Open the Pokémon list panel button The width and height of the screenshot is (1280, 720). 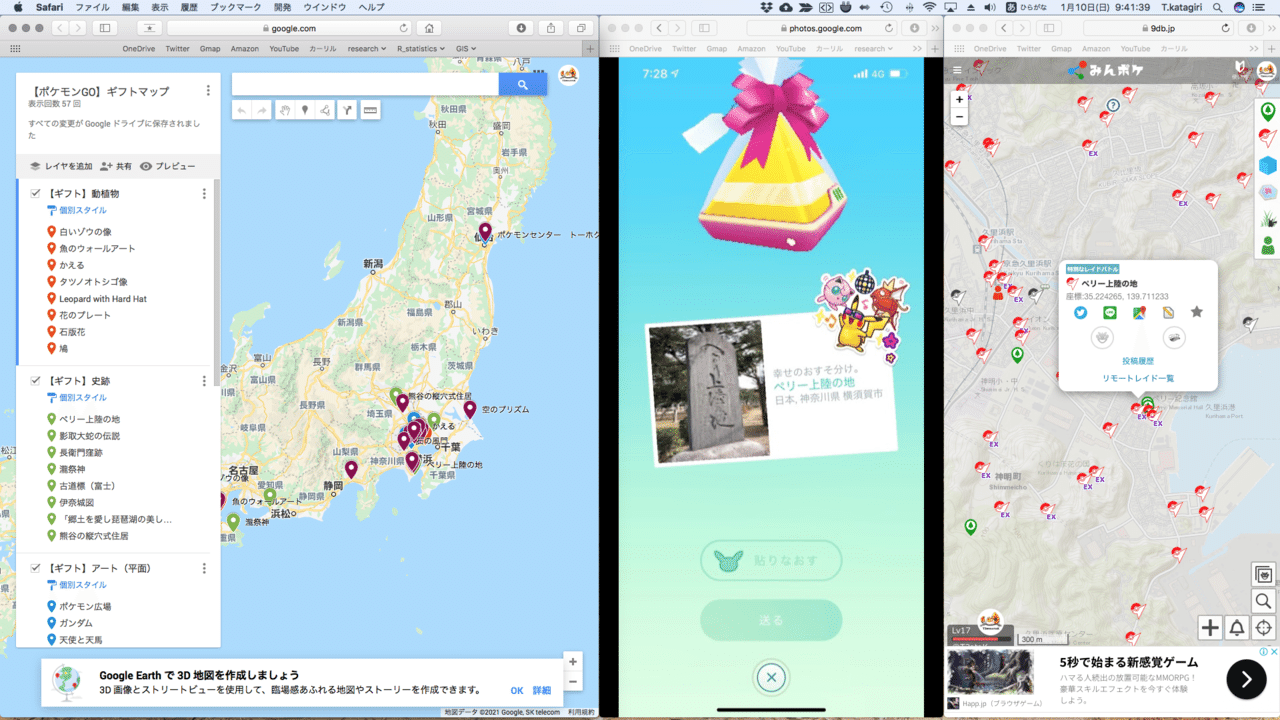(x=1263, y=575)
